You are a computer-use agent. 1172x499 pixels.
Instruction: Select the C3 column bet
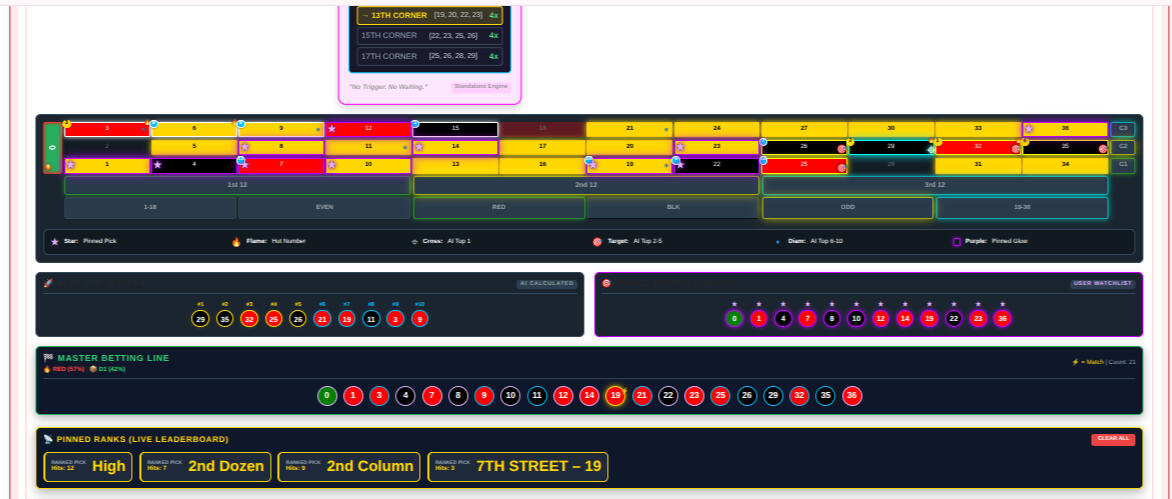point(1122,129)
